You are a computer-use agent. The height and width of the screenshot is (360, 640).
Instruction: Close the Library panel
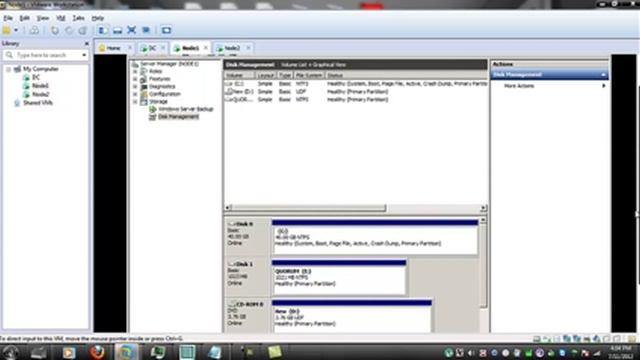coord(87,44)
